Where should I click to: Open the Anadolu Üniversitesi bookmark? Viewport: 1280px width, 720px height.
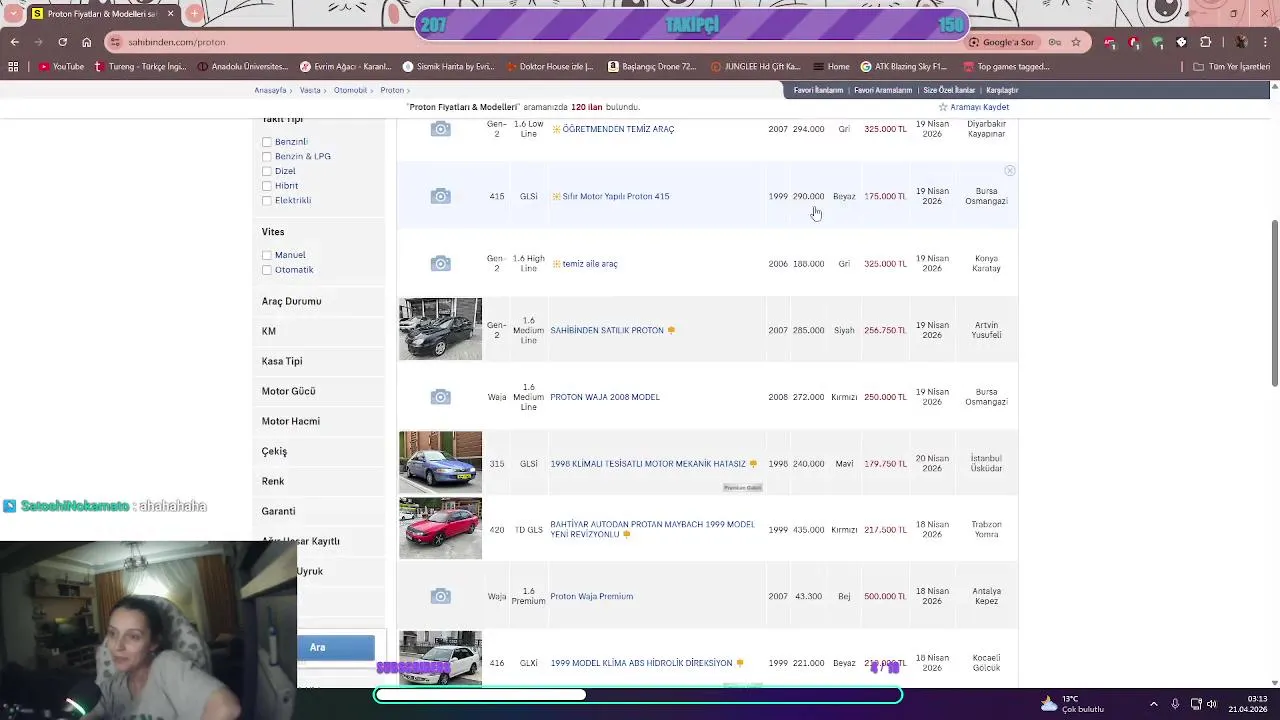(243, 67)
